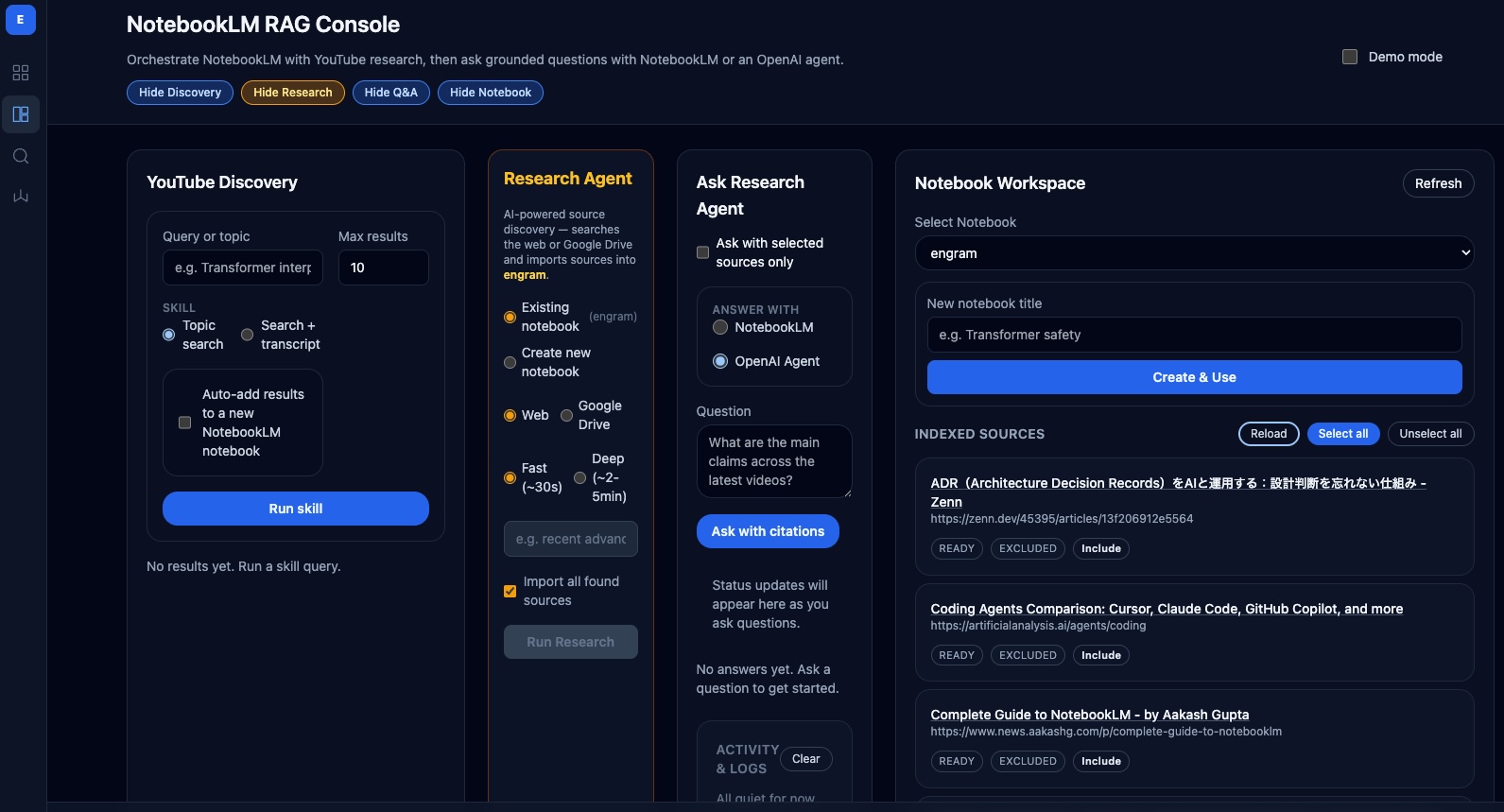Select the Search + transcript skill radio
The width and height of the screenshot is (1504, 812).
coord(247,335)
